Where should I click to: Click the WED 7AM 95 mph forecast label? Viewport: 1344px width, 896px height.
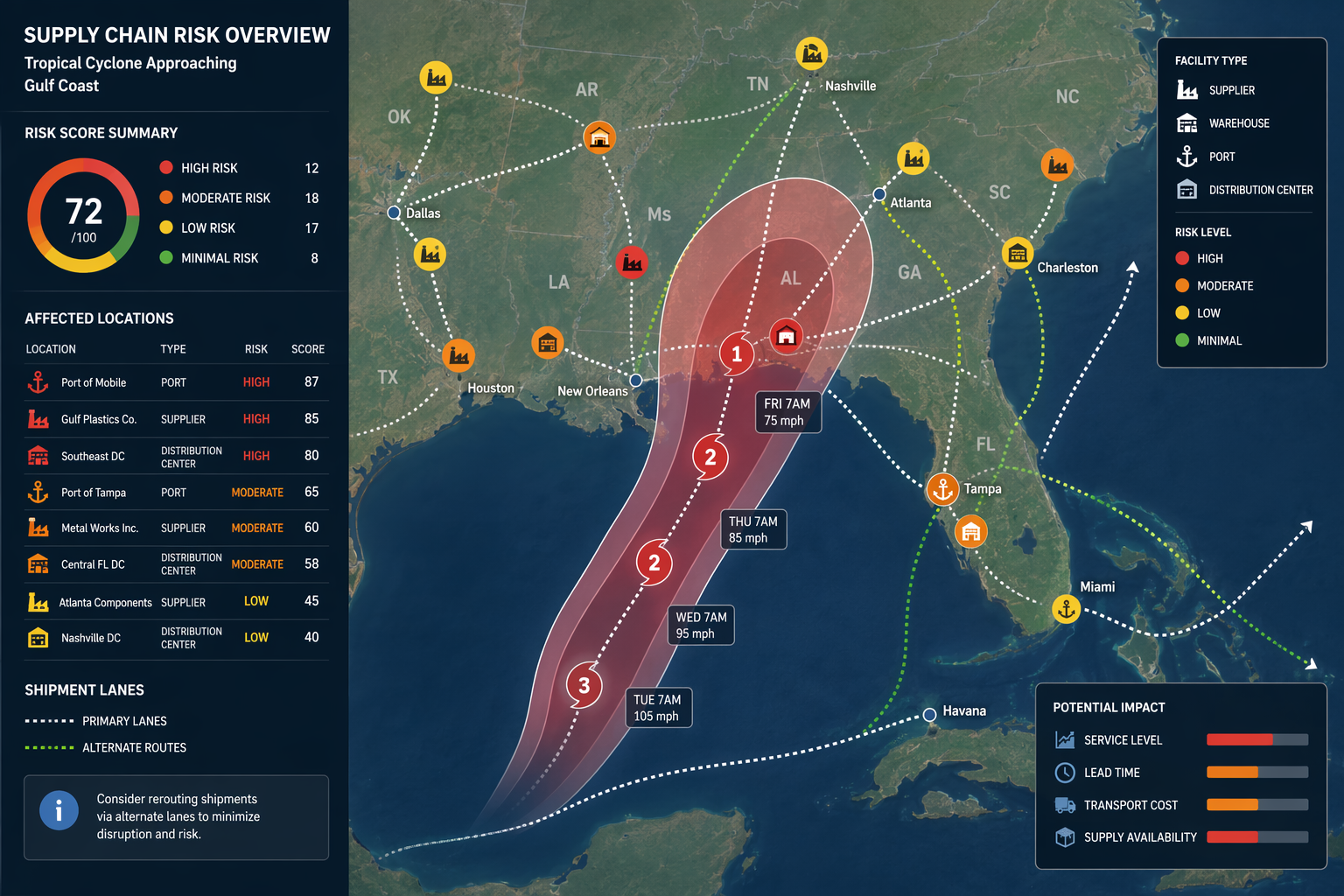[701, 625]
